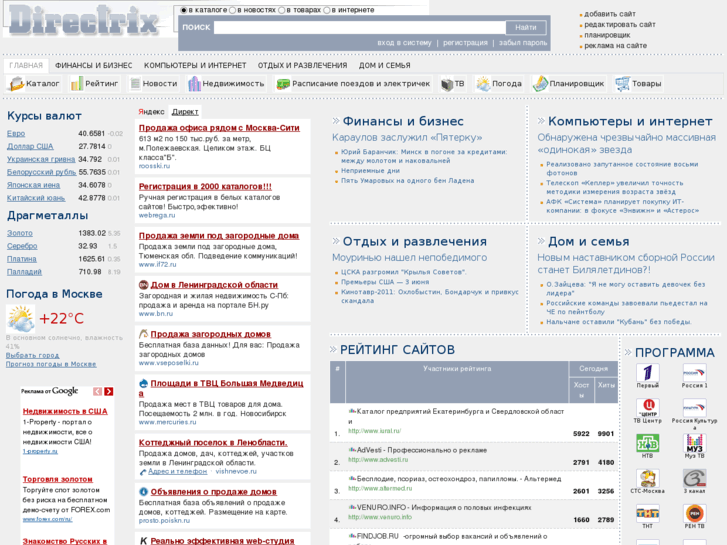Click the 'Выбрать город' link

coord(32,355)
